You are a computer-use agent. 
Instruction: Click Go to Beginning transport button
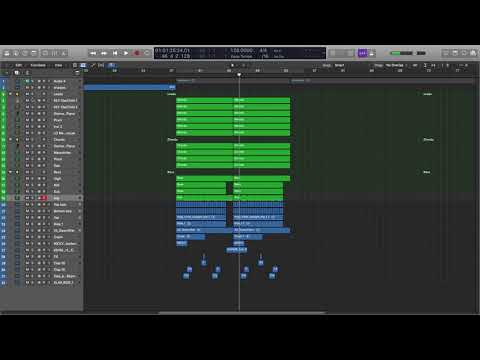click(x=115, y=53)
